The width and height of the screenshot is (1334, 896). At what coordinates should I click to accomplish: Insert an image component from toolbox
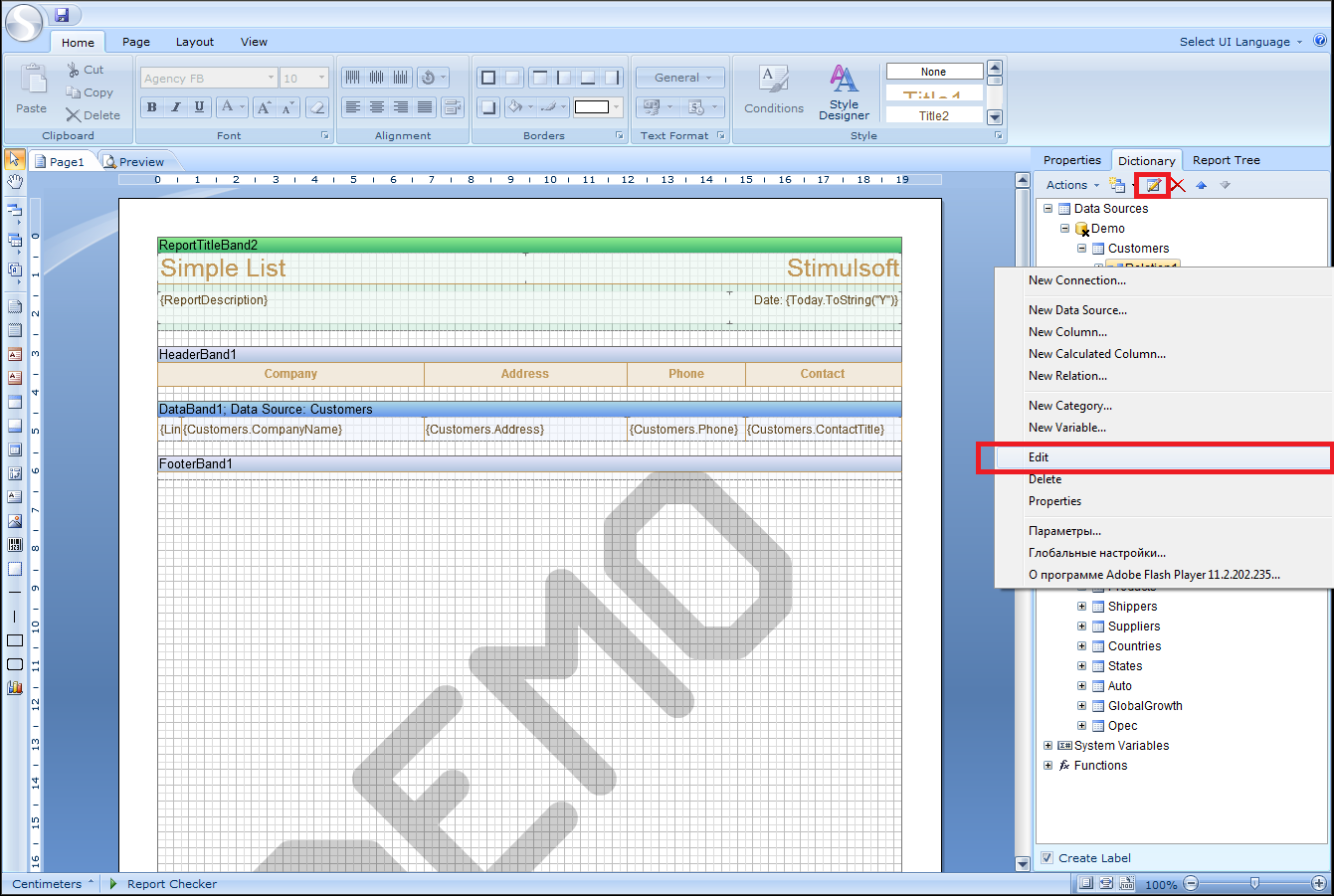point(15,521)
